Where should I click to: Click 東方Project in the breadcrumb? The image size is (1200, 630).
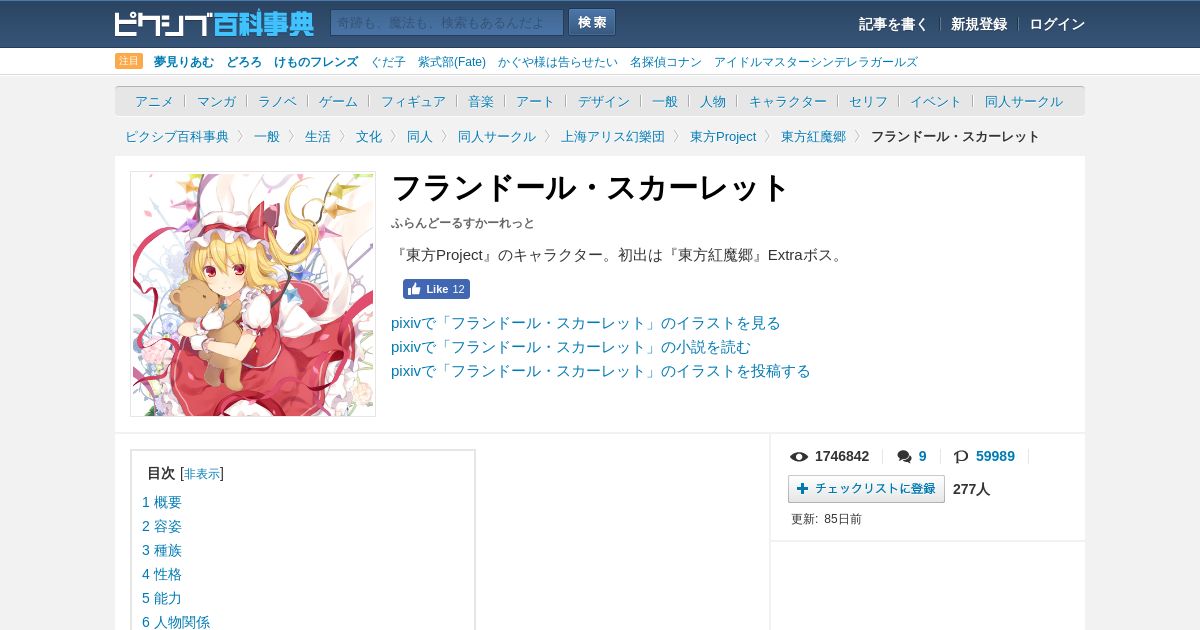[723, 136]
